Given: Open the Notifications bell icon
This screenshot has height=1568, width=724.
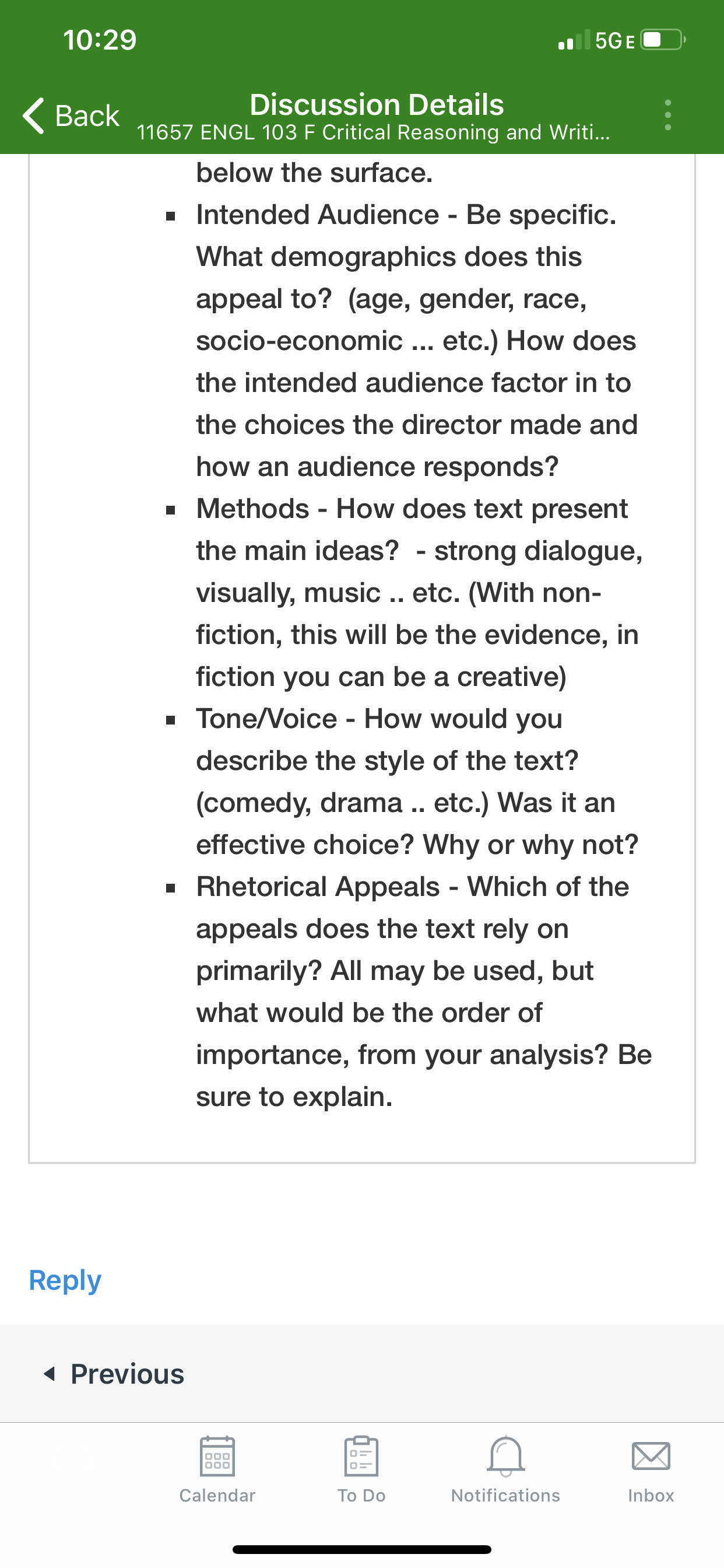Looking at the screenshot, I should tap(505, 1456).
